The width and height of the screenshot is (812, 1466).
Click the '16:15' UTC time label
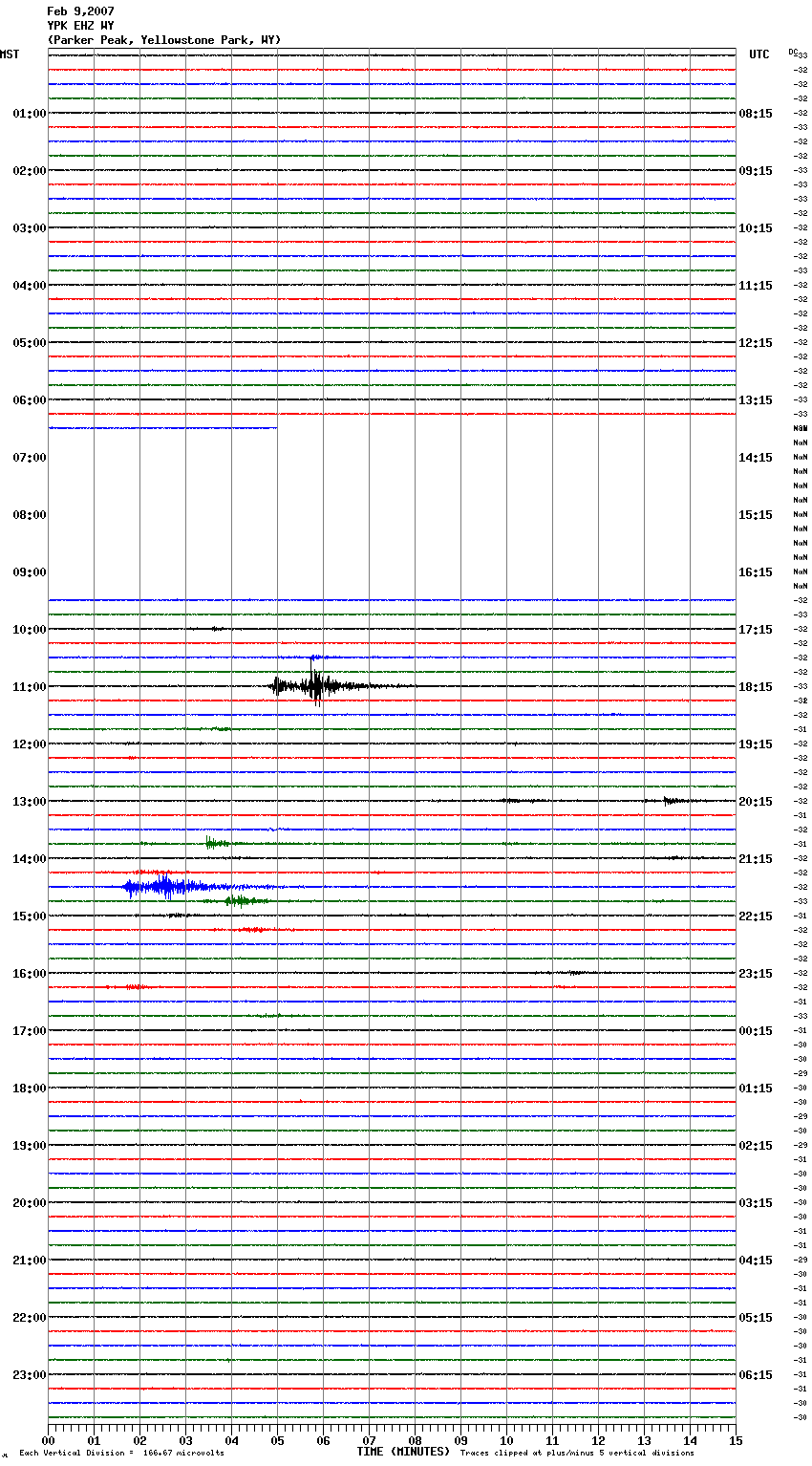point(756,572)
